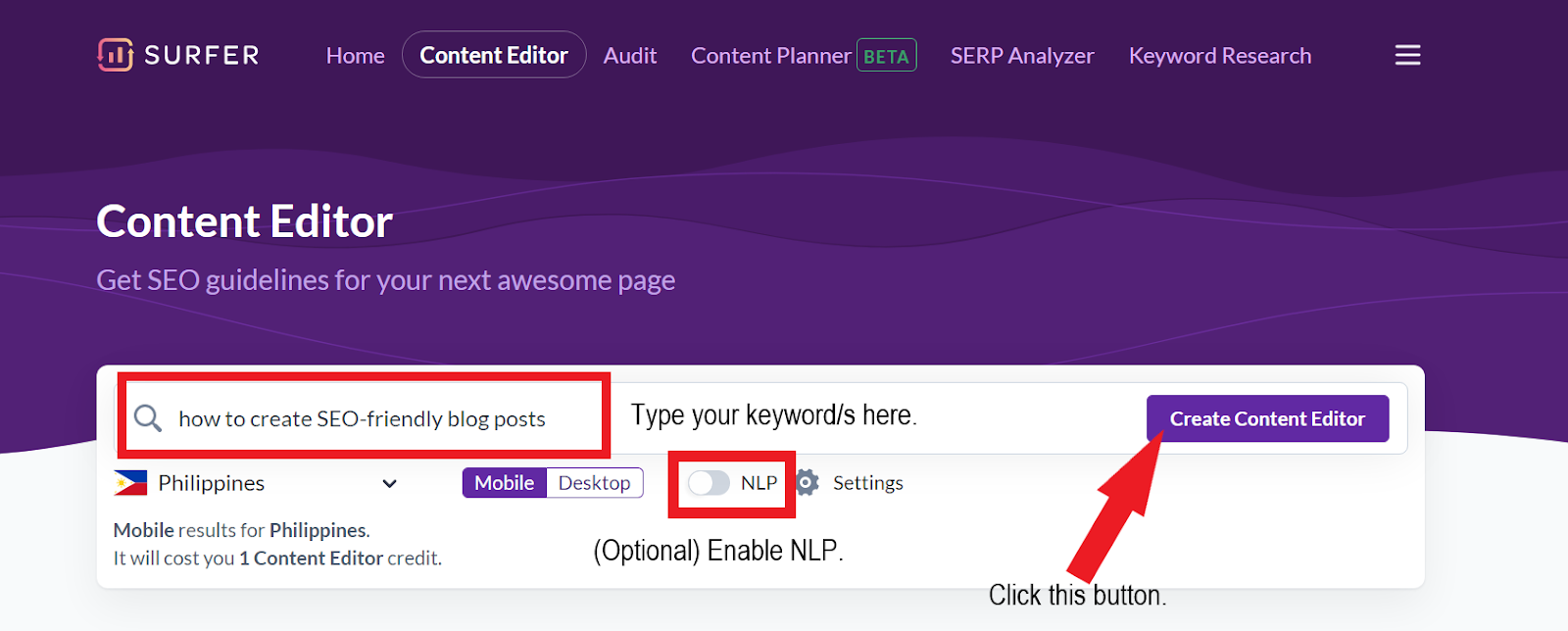Click the Philippines flag icon
This screenshot has width=1568, height=631.
[130, 483]
